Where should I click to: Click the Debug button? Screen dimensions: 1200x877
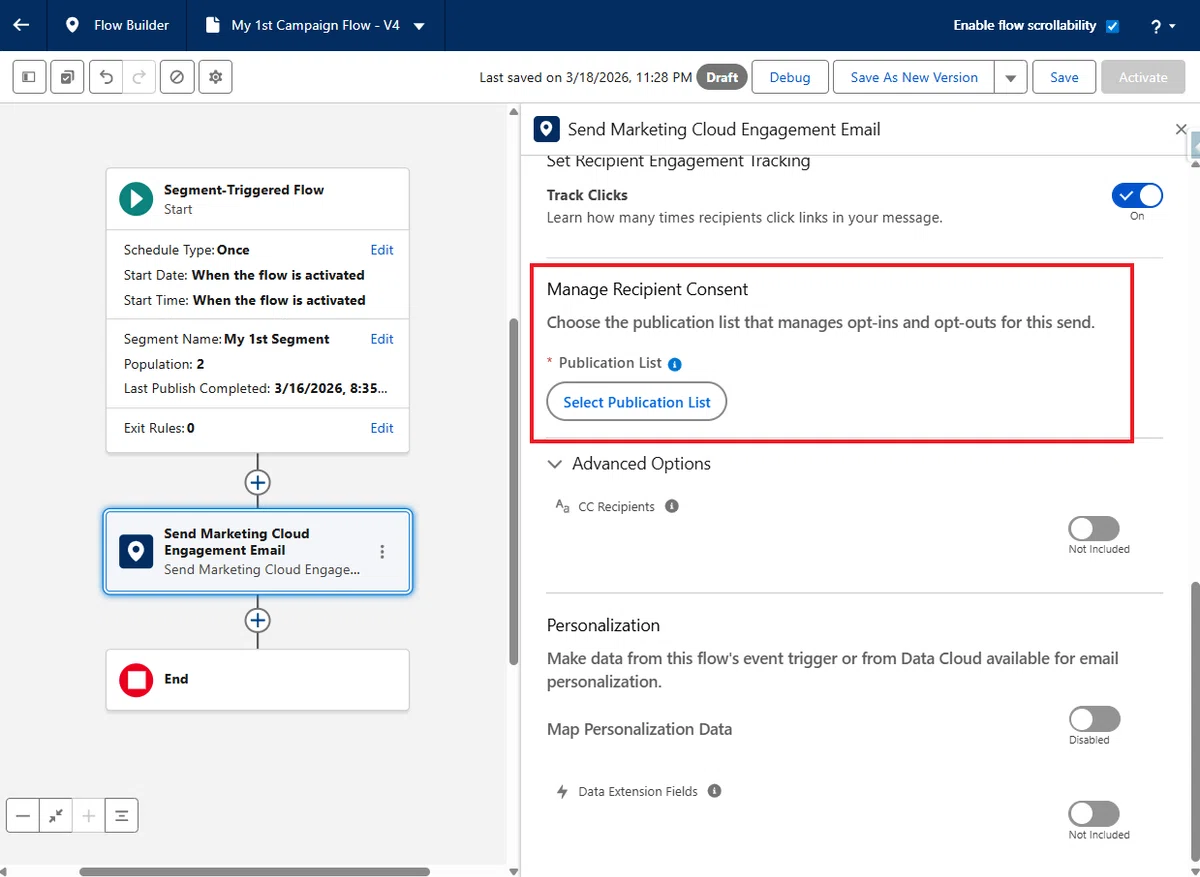[790, 77]
